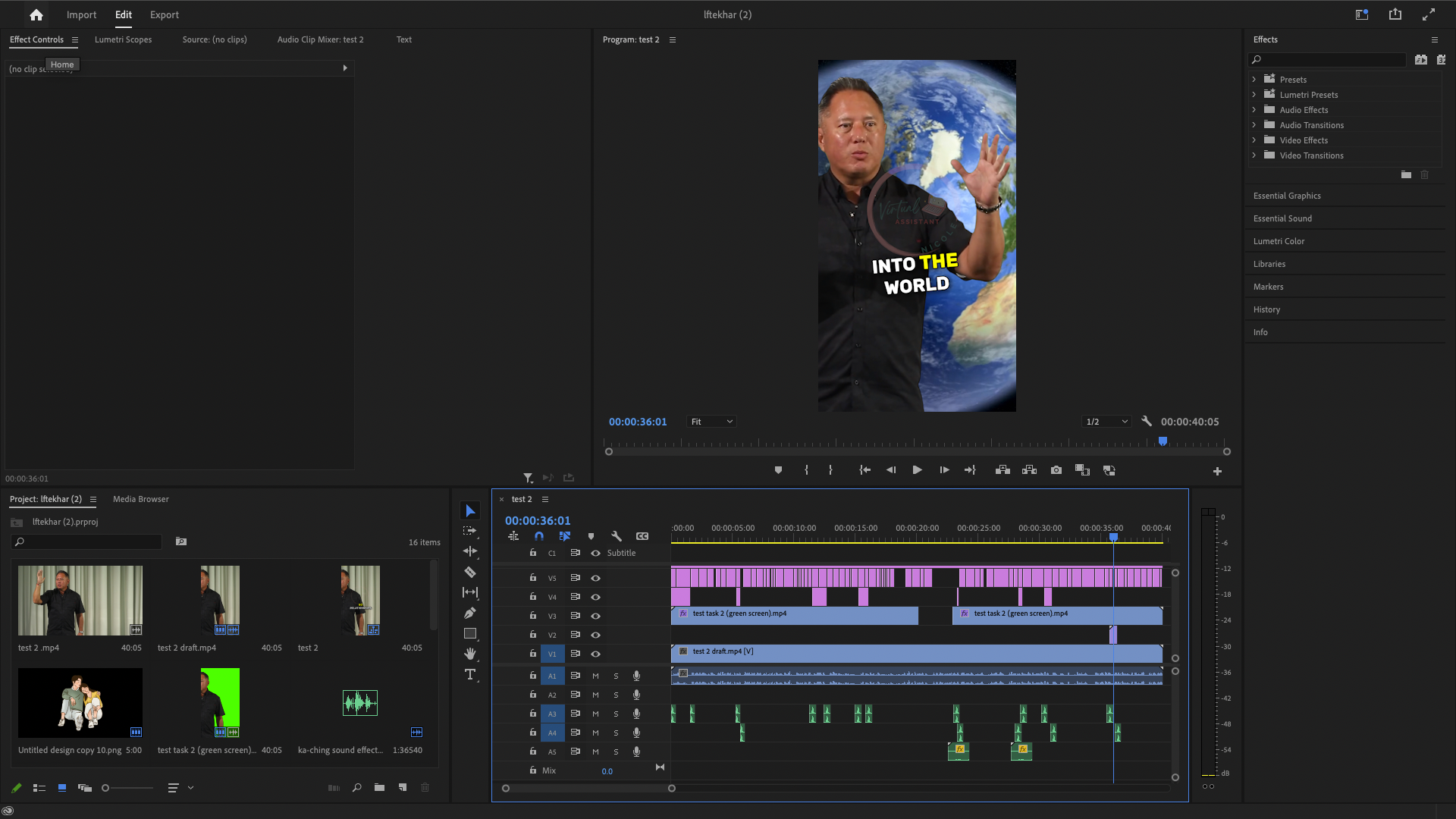Mute audio track A1
Image resolution: width=1456 pixels, height=819 pixels.
tap(595, 676)
